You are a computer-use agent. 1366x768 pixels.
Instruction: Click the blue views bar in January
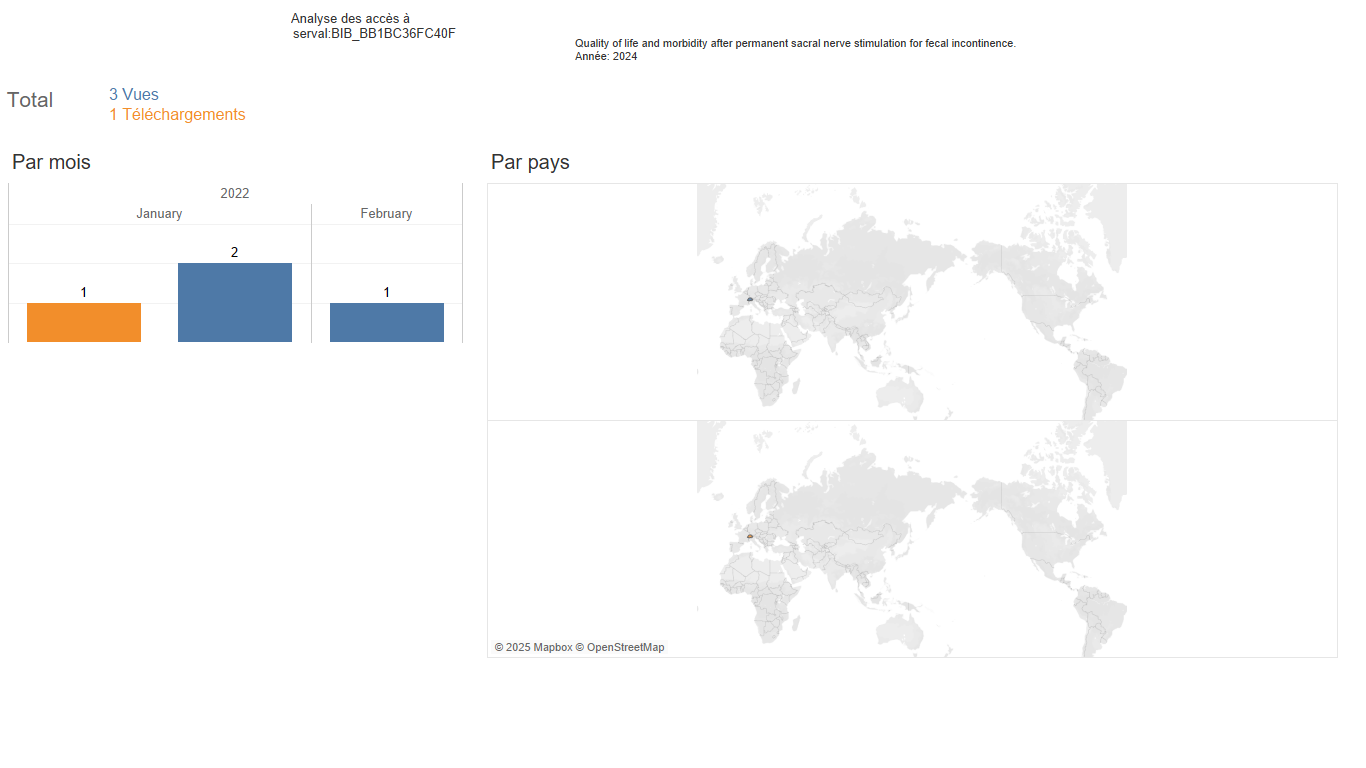[235, 302]
